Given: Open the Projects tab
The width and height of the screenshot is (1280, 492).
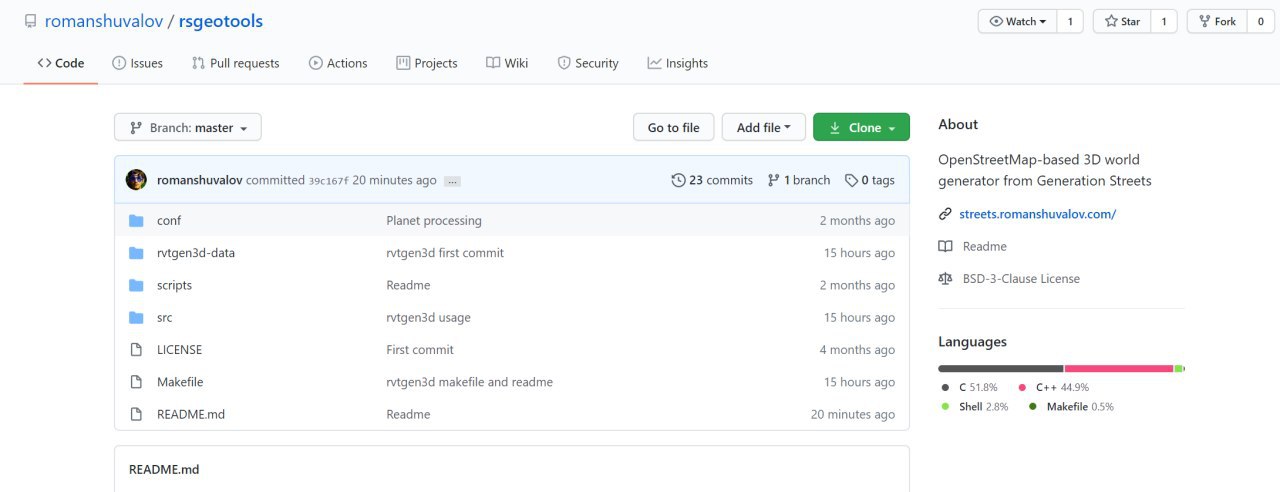Looking at the screenshot, I should pyautogui.click(x=427, y=63).
